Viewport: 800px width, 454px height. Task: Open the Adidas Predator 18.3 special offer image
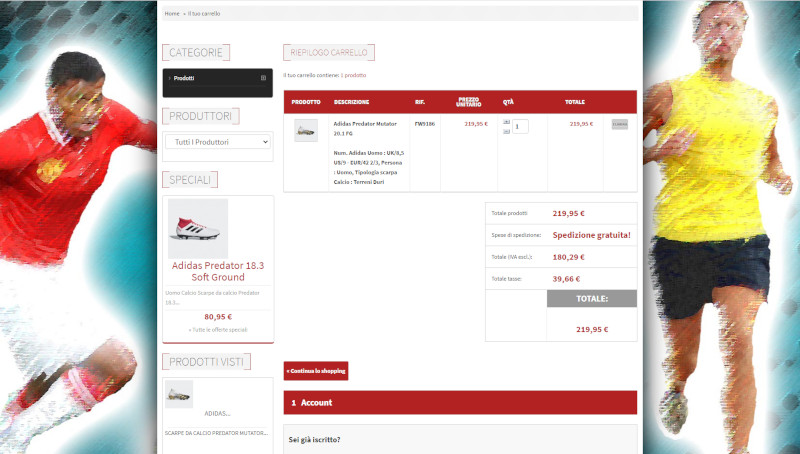(198, 229)
